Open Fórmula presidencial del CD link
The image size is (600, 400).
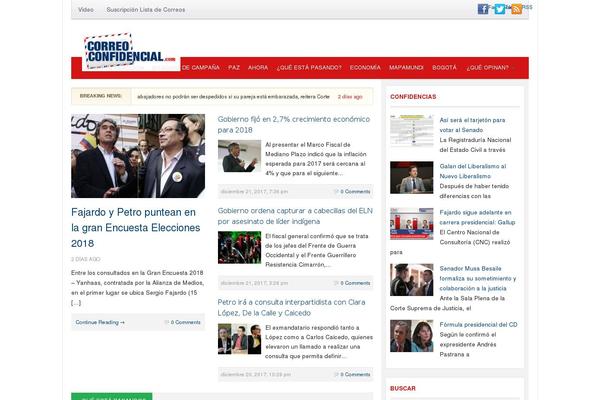tap(478, 325)
